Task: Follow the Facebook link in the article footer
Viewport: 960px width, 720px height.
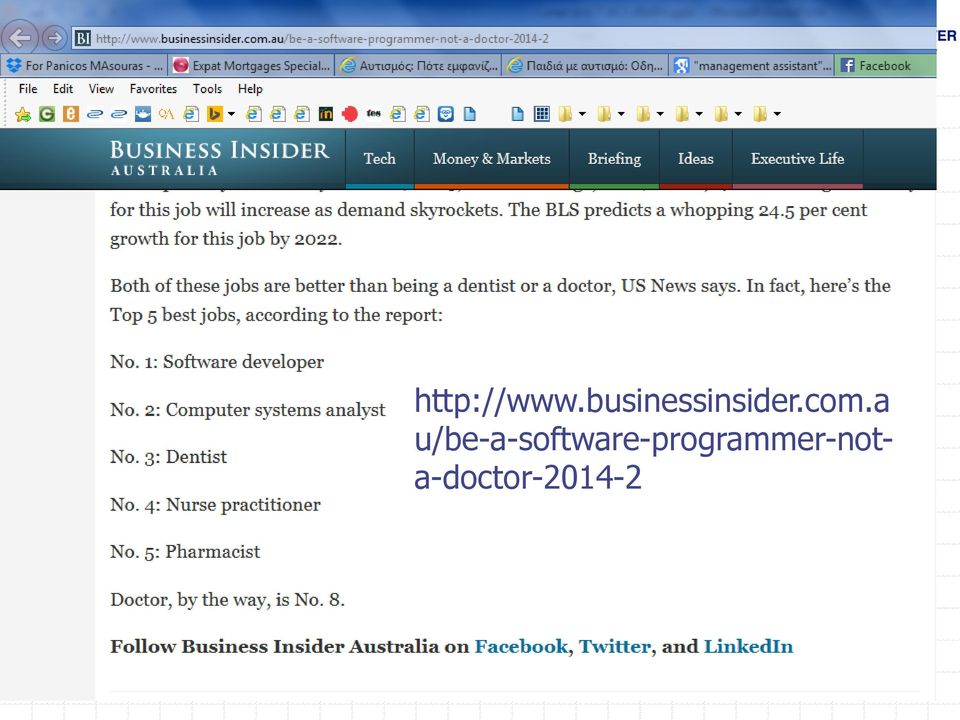Action: point(521,647)
